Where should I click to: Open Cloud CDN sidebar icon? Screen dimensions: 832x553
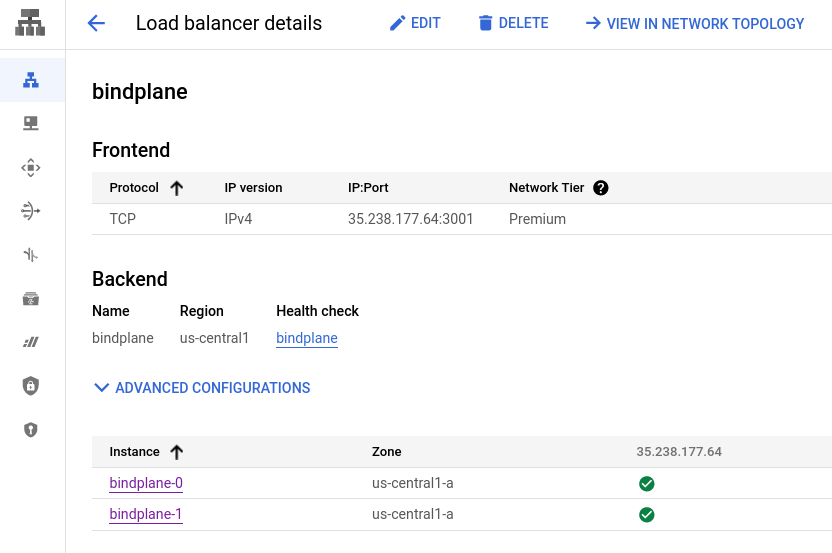coord(31,167)
